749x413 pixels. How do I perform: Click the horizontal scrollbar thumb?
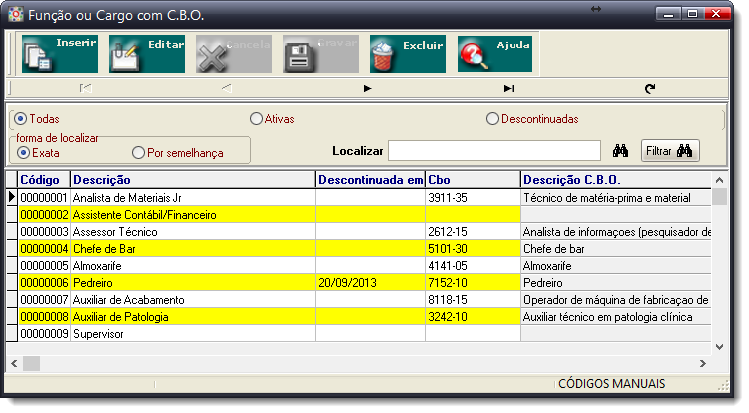32,364
